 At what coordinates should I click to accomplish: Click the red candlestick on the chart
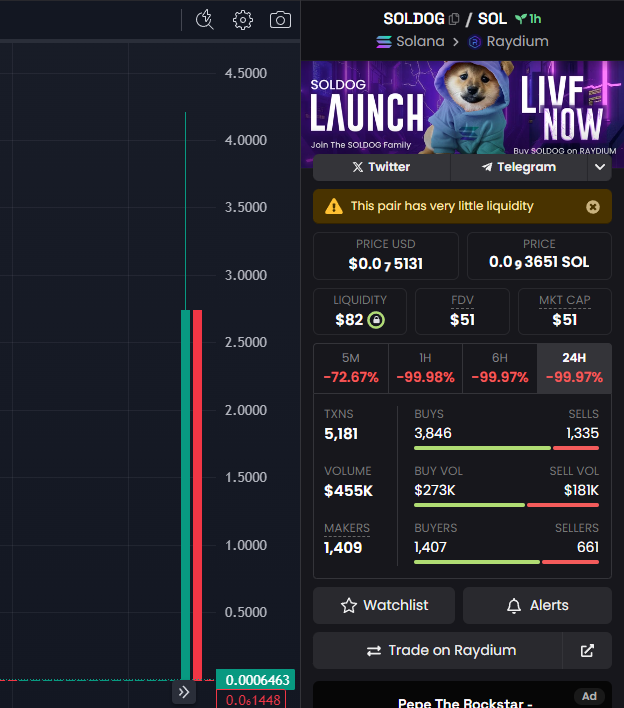coord(197,494)
